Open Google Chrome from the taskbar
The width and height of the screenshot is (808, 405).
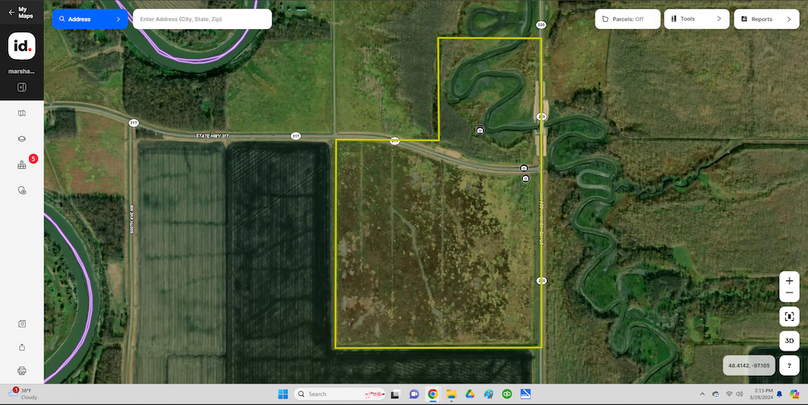[x=433, y=394]
